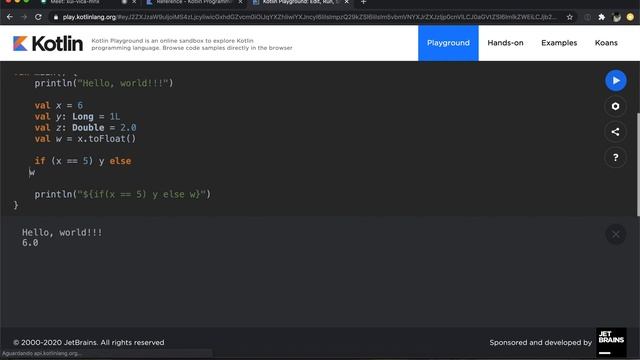Click the '6.0' output line
This screenshot has height=360, width=640.
pos(30,243)
